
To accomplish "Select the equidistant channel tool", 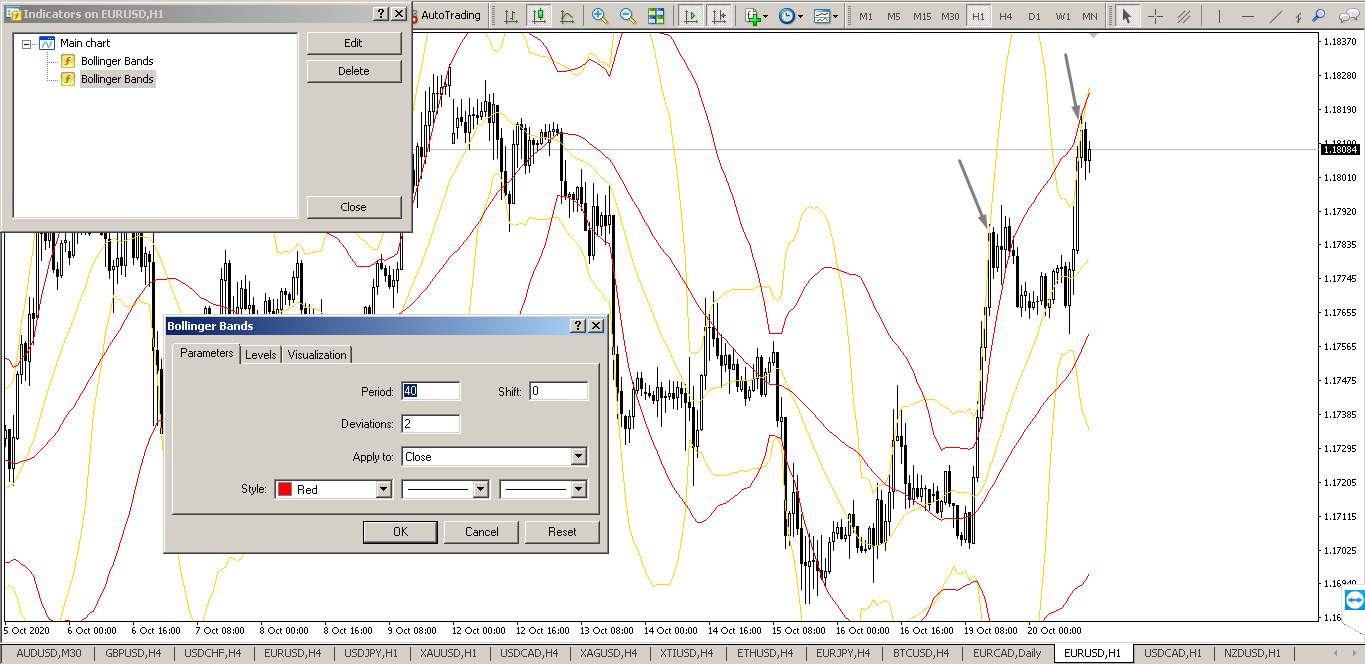I will tap(1184, 15).
